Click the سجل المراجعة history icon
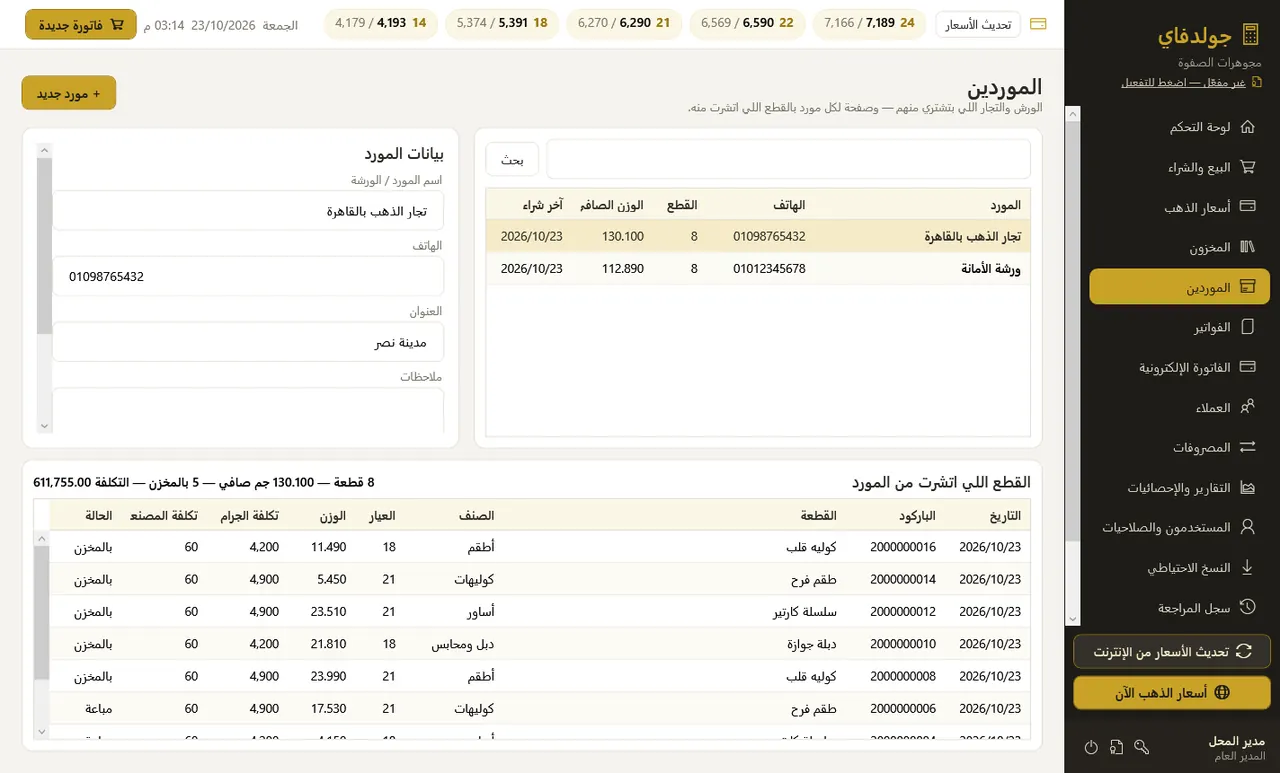This screenshot has width=1280, height=773. (x=1247, y=607)
